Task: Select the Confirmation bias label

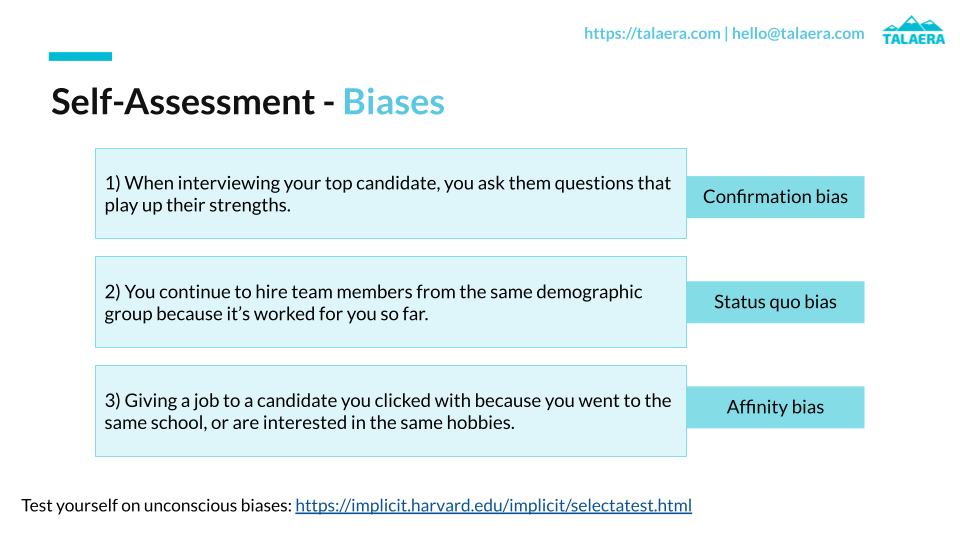Action: [775, 197]
